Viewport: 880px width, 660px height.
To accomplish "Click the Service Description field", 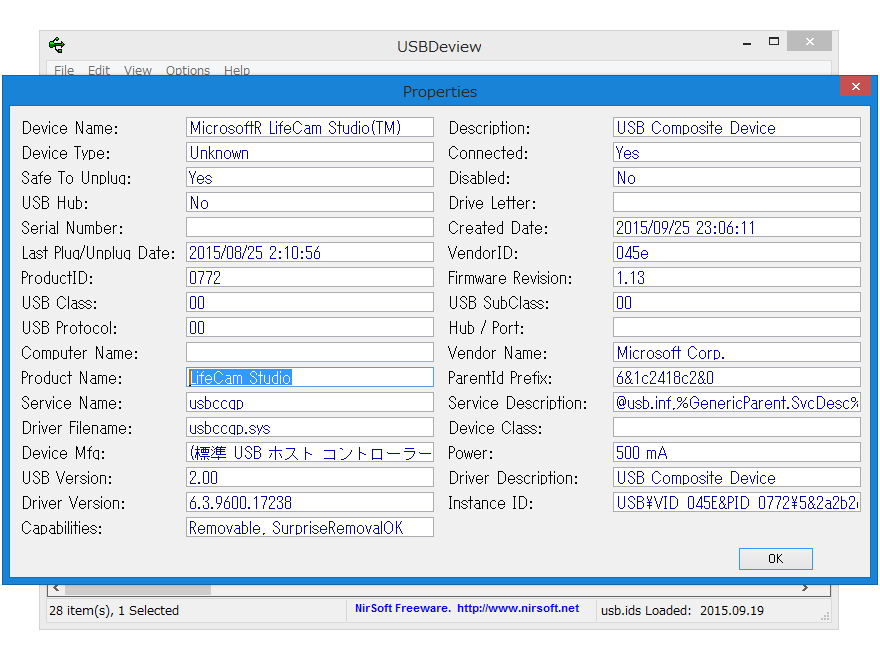I will [737, 402].
